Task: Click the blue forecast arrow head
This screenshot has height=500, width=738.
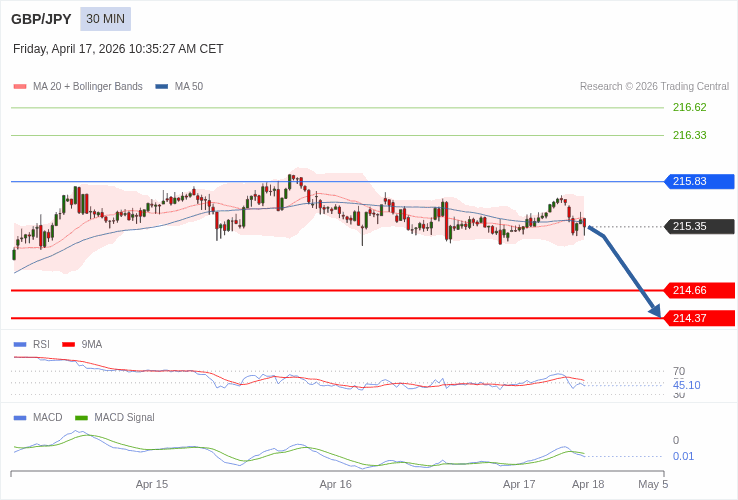Action: point(655,311)
